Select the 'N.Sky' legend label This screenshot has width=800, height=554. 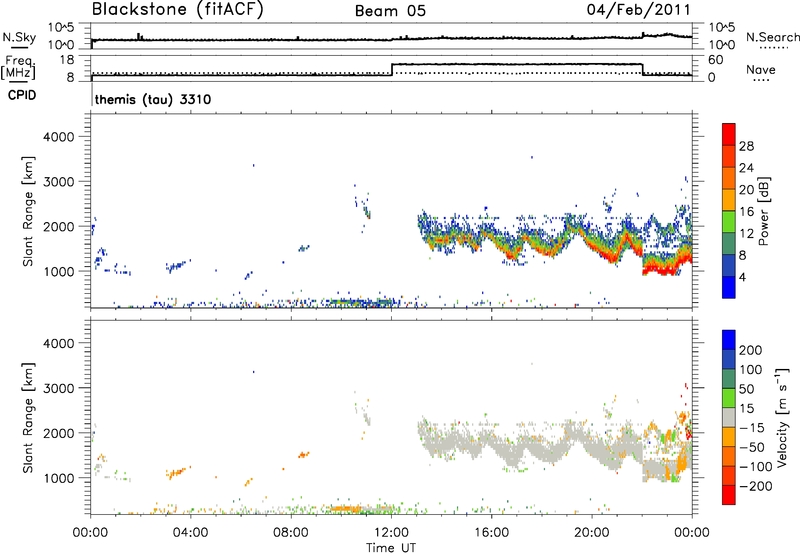(19, 37)
